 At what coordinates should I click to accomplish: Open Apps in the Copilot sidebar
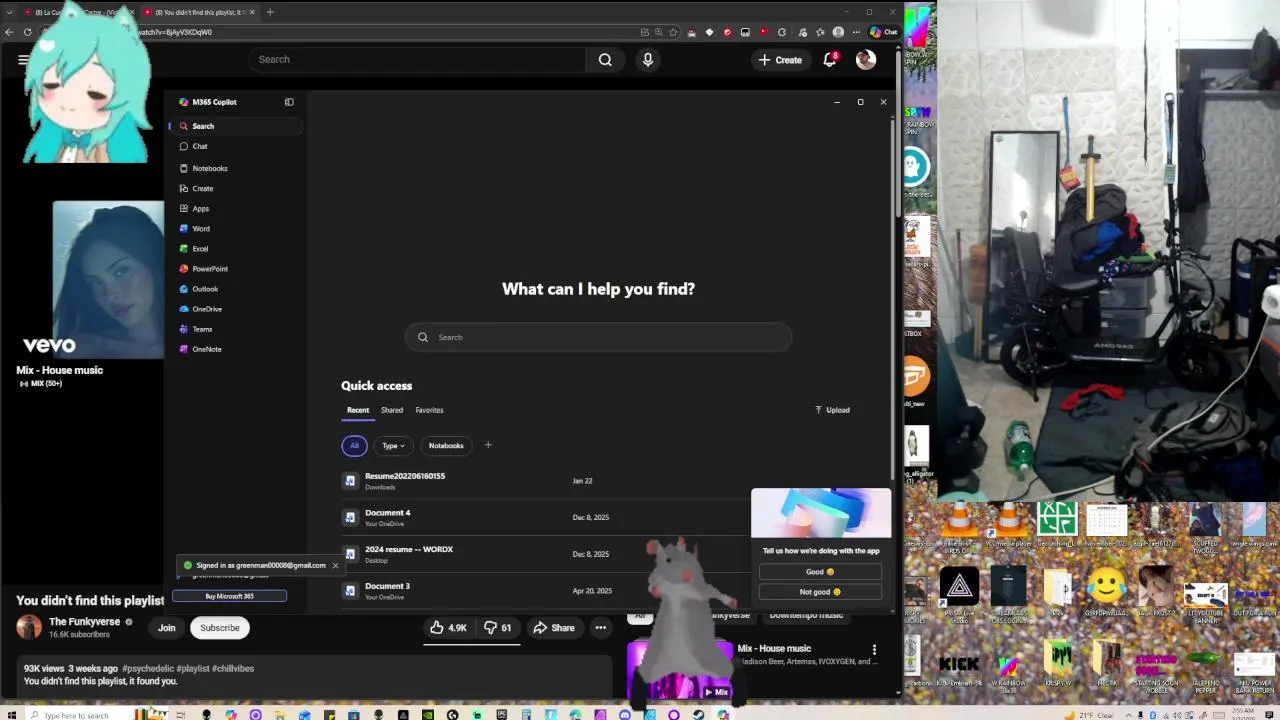pyautogui.click(x=235, y=208)
